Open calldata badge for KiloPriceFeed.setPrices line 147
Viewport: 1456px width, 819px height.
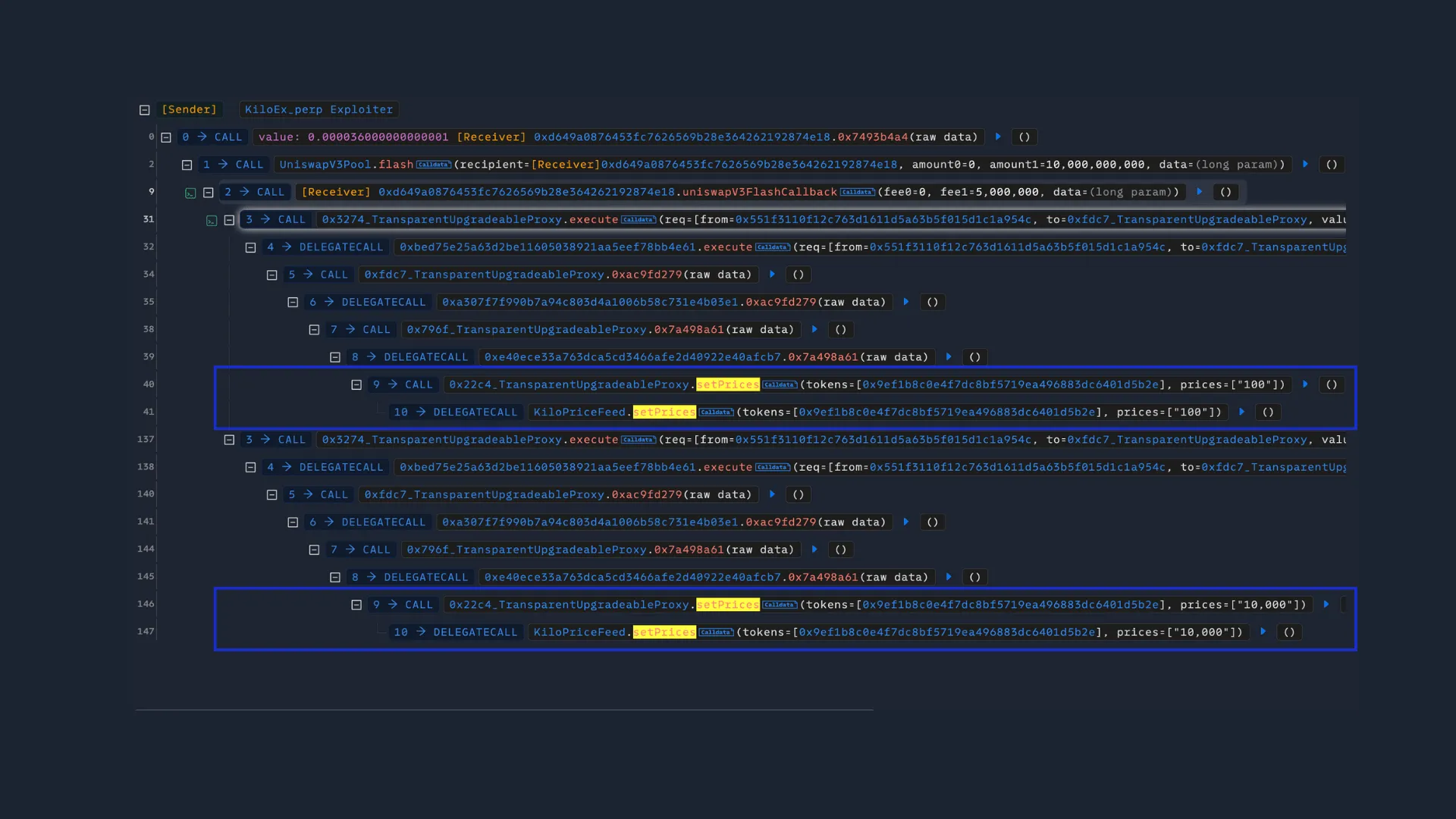(x=716, y=632)
